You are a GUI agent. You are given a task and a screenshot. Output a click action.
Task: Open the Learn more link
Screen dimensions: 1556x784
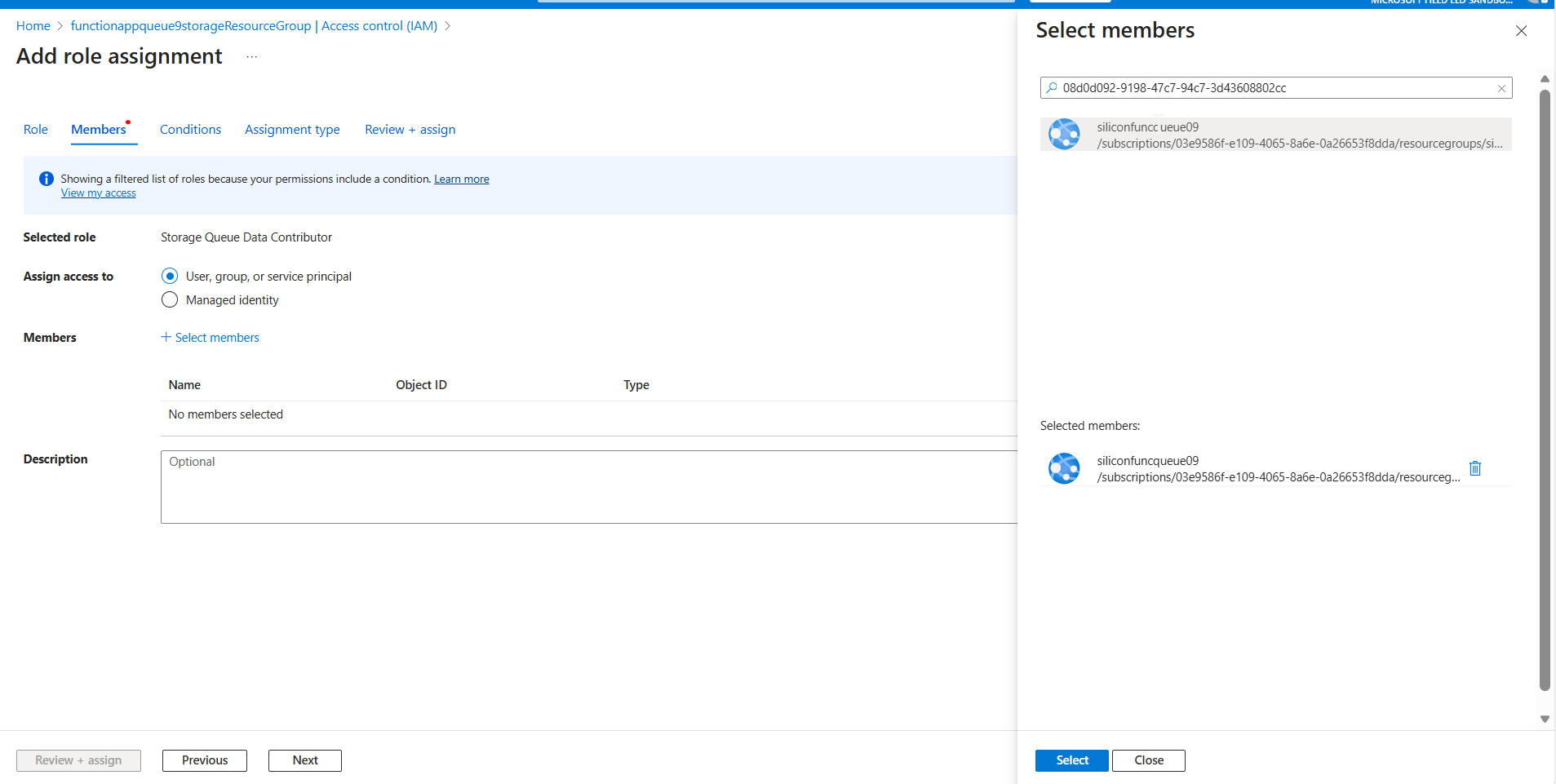tap(462, 179)
